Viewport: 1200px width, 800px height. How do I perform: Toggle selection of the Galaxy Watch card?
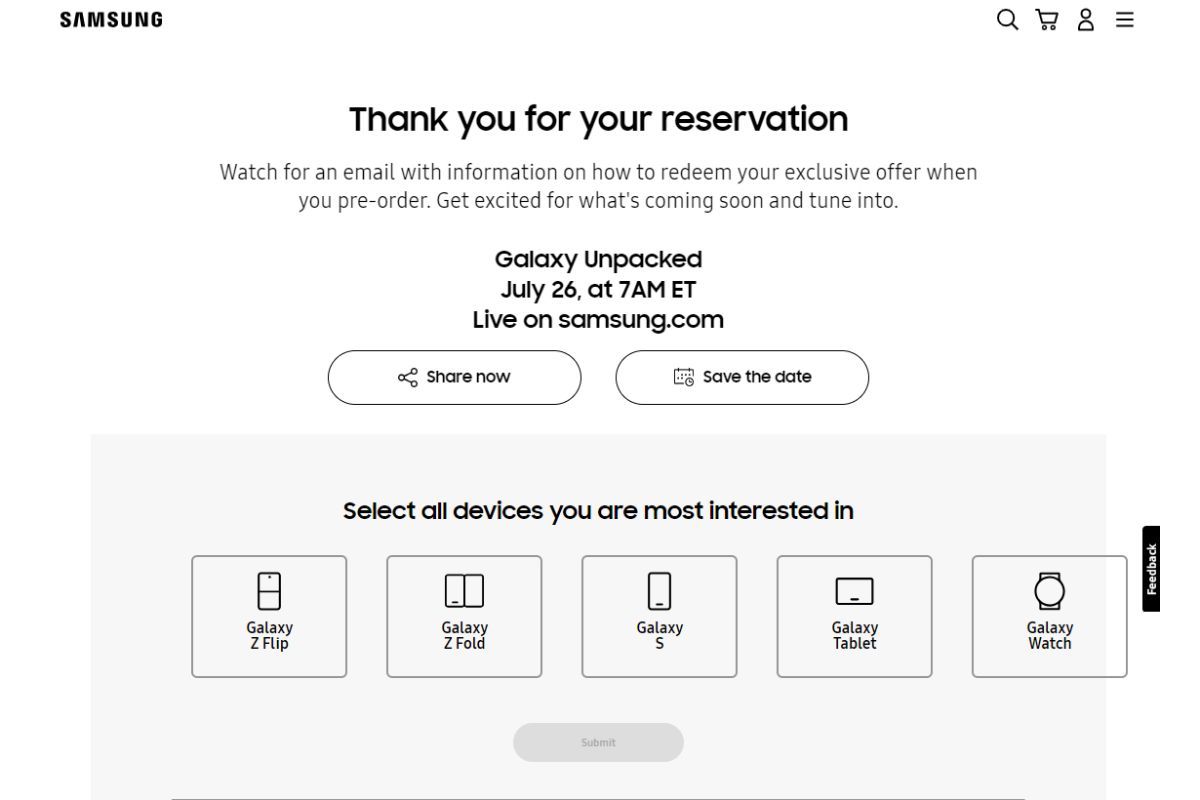pos(1048,616)
